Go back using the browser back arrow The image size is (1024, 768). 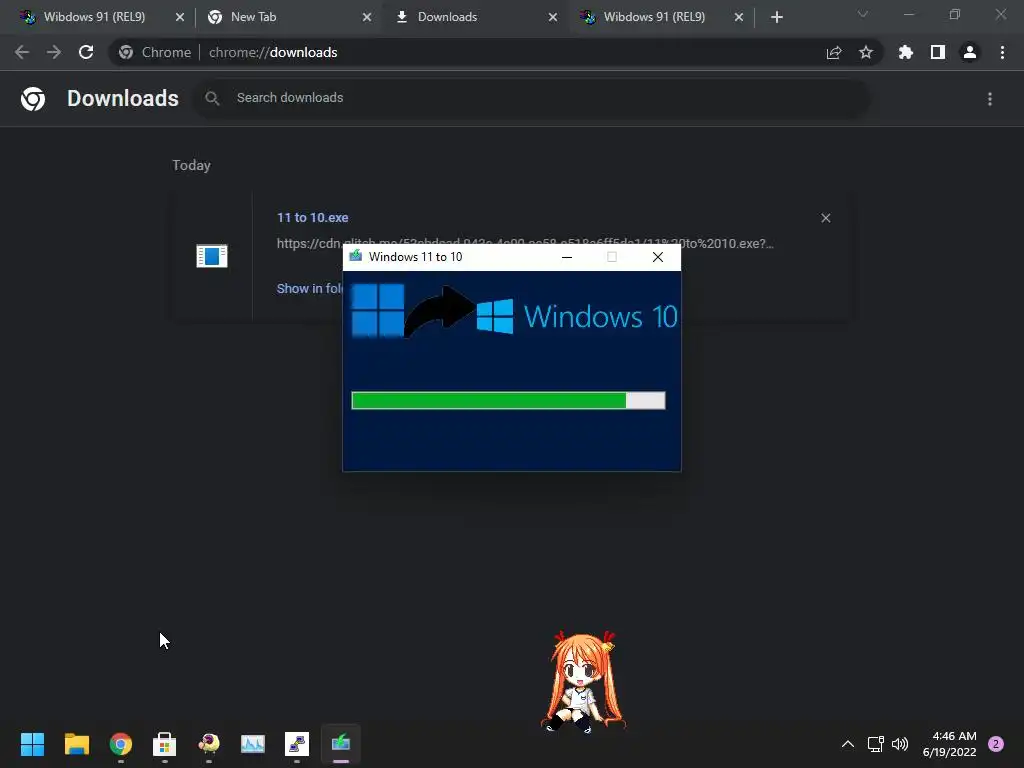tap(22, 52)
